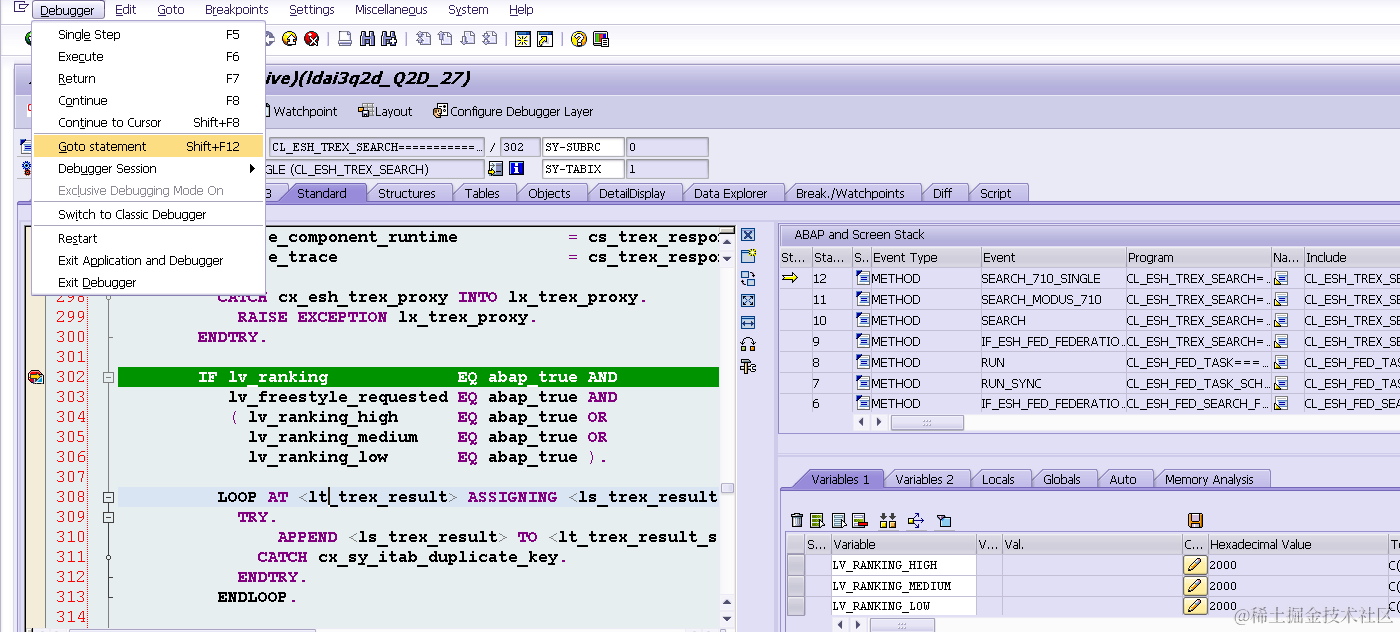Click Configure Debugger Layer button
The image size is (1400, 632).
click(513, 111)
